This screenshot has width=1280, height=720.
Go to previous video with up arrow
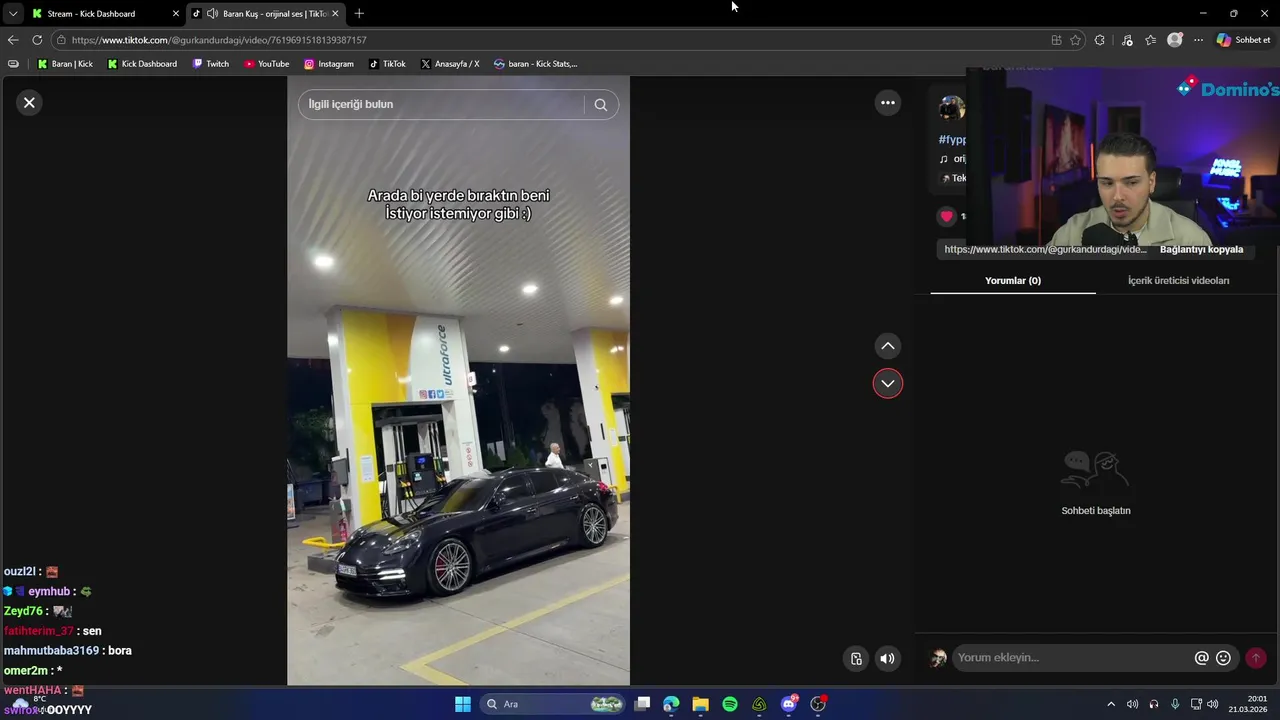pyautogui.click(x=887, y=346)
